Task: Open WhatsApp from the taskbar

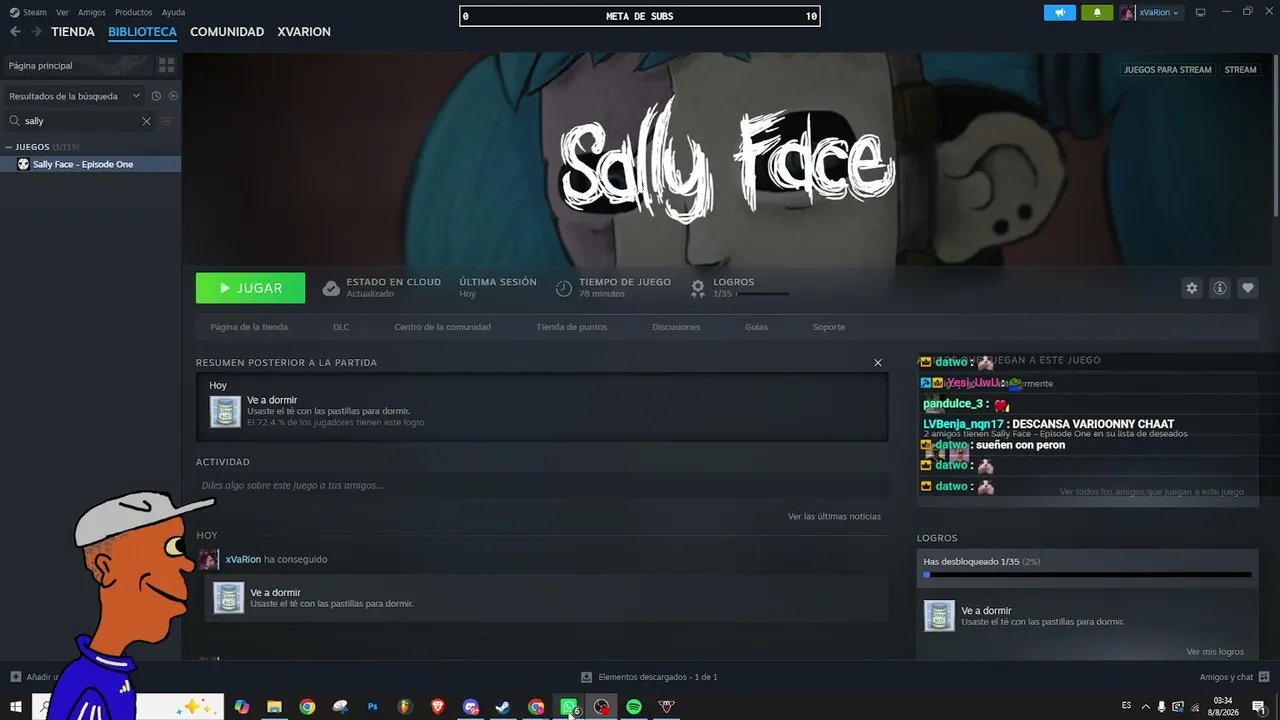Action: tap(569, 707)
